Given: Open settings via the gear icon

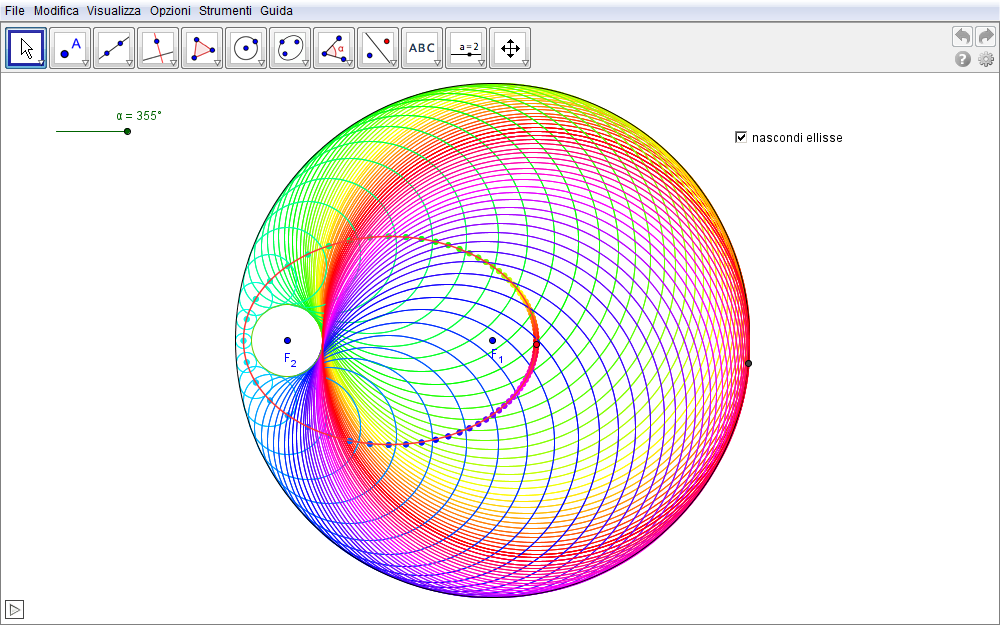Looking at the screenshot, I should (986, 60).
